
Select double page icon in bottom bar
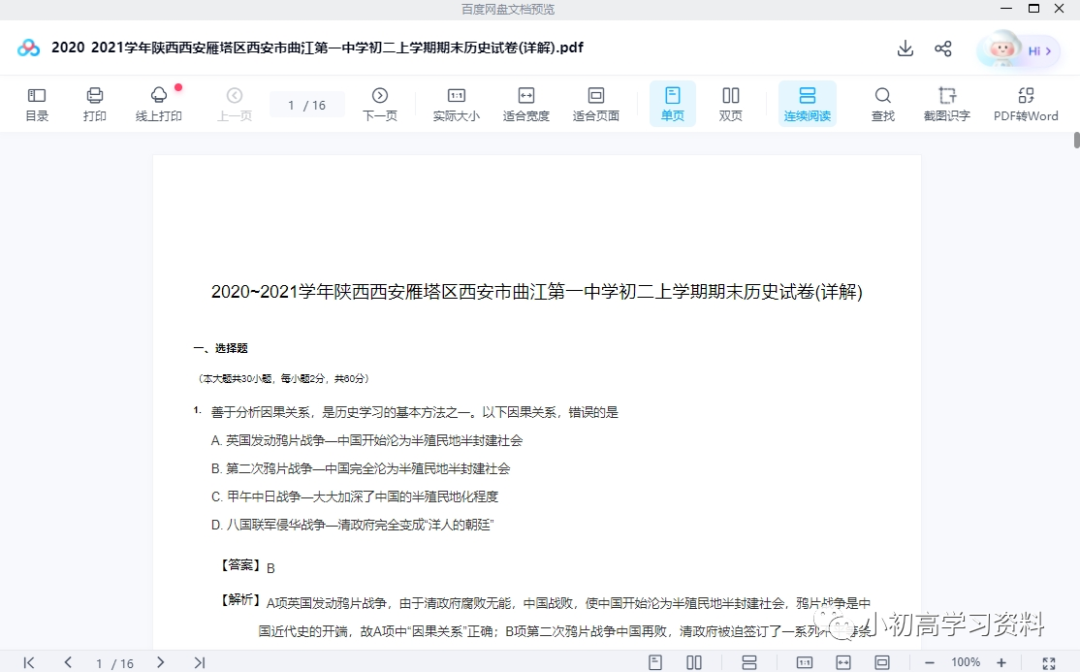point(694,662)
